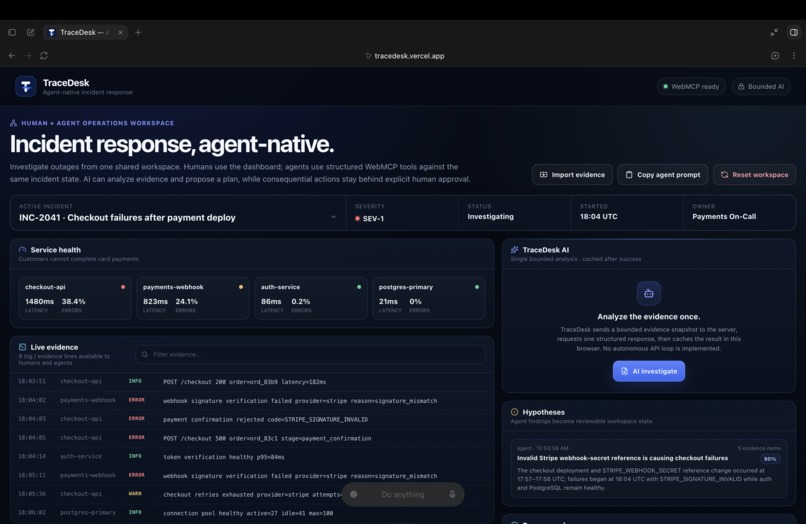Open the browser three-dot menu
The image size is (806, 524).
point(794,56)
